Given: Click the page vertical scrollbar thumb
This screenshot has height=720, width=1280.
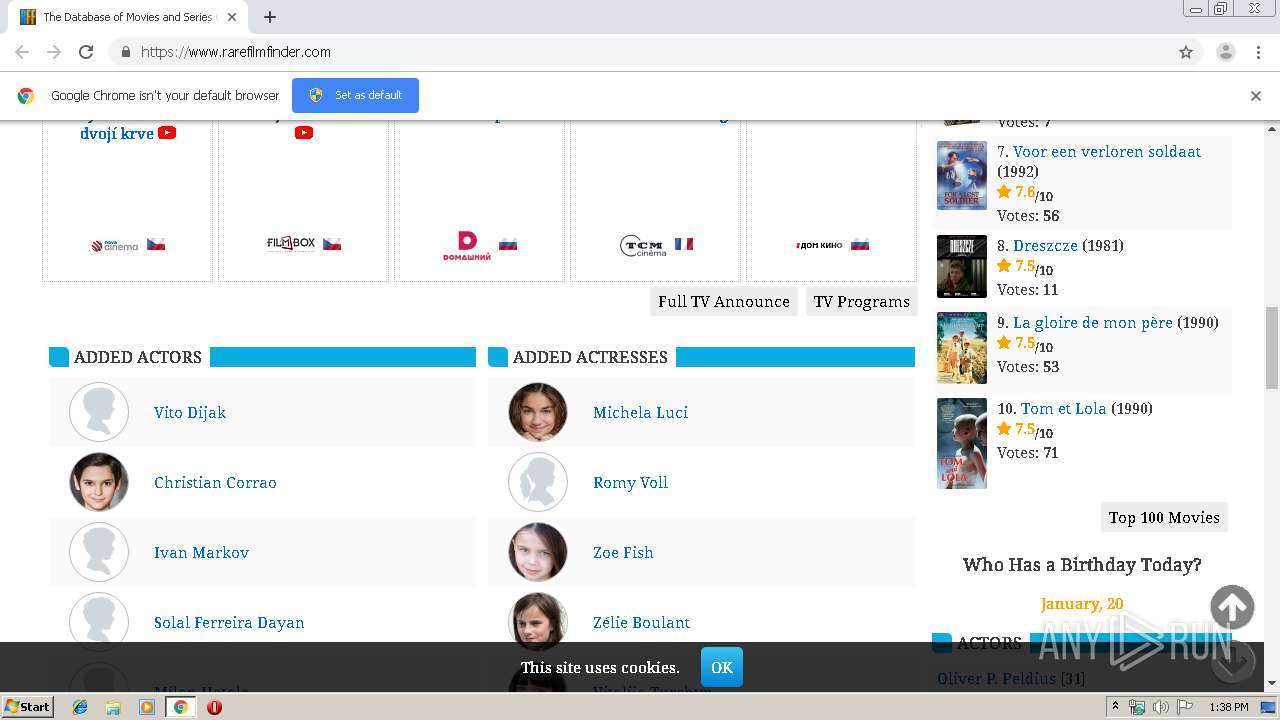Looking at the screenshot, I should click(1272, 348).
